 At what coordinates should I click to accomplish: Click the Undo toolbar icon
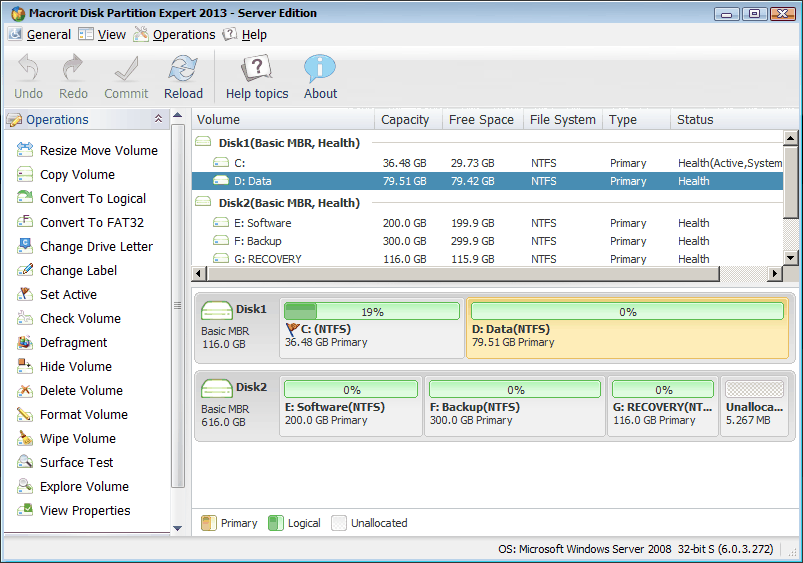point(28,68)
